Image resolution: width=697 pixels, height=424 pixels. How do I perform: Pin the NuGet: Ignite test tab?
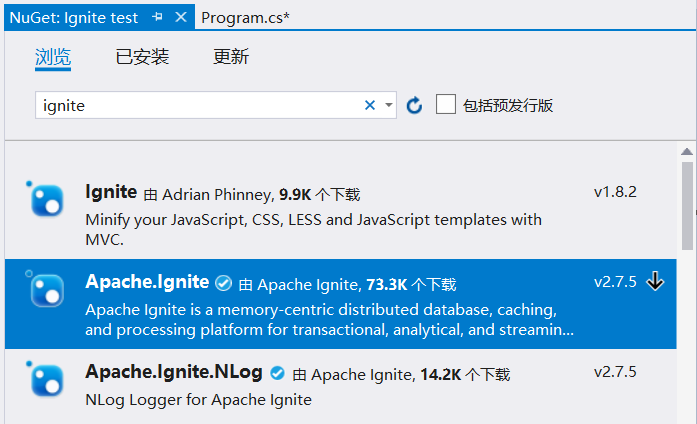[157, 17]
